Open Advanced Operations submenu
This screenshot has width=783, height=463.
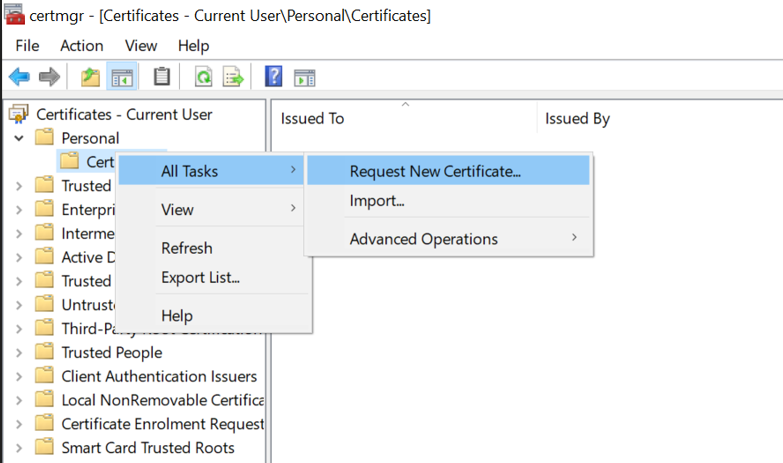click(423, 239)
